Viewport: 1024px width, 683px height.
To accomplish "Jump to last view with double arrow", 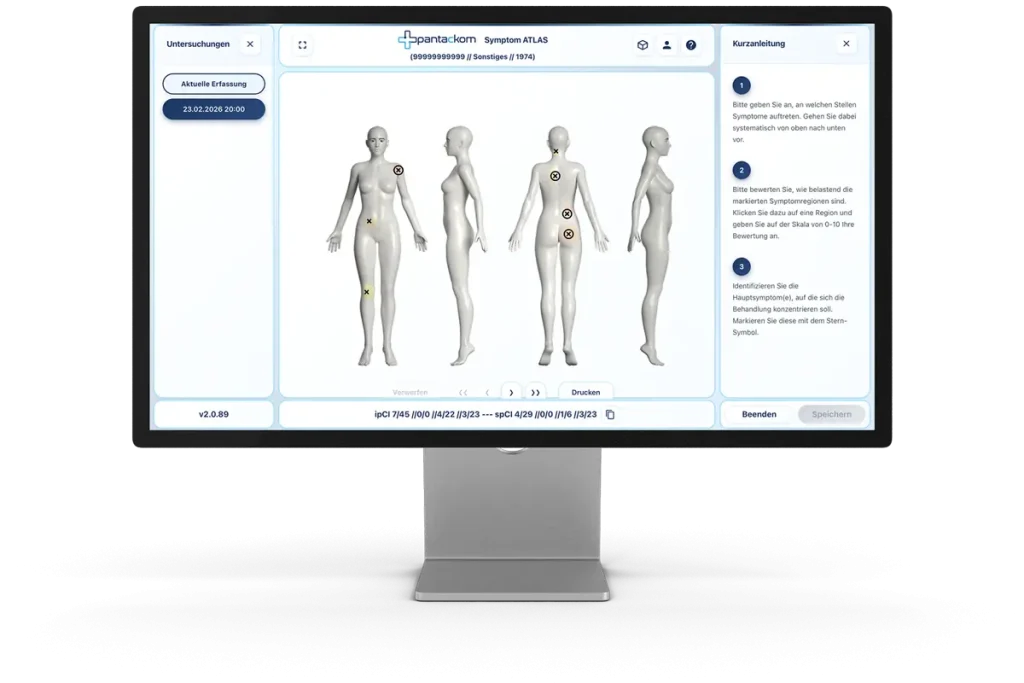I will [x=535, y=393].
